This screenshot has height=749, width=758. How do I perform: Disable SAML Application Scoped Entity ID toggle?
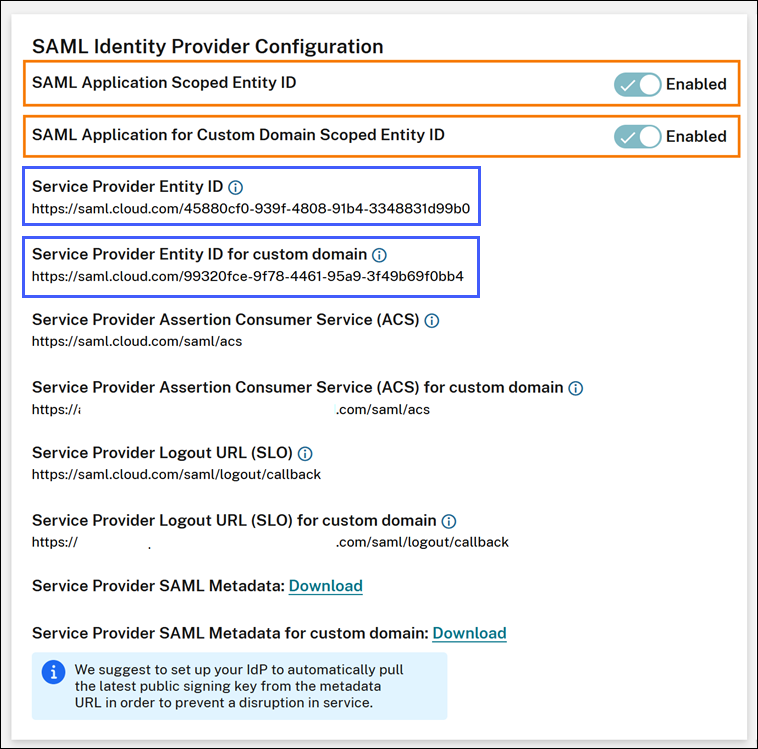click(637, 84)
